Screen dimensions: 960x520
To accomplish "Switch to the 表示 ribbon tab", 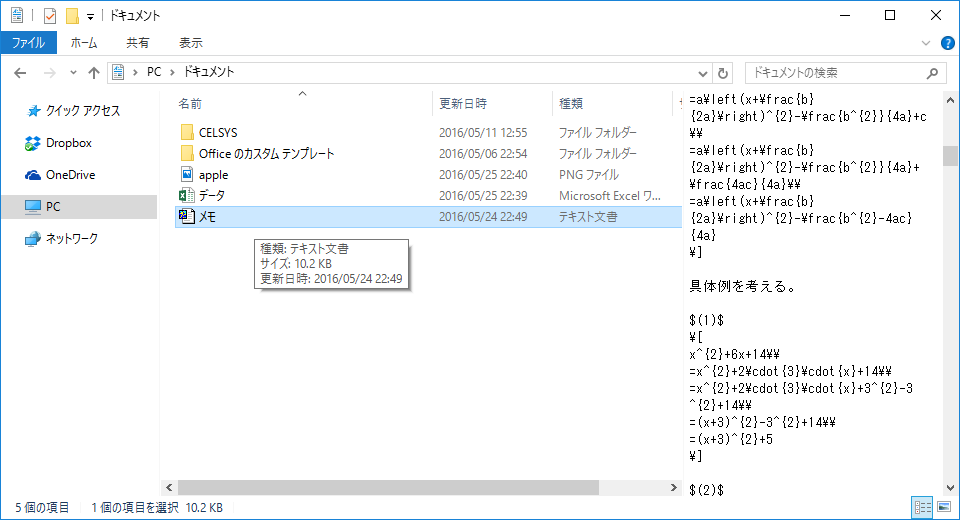I will coord(190,43).
